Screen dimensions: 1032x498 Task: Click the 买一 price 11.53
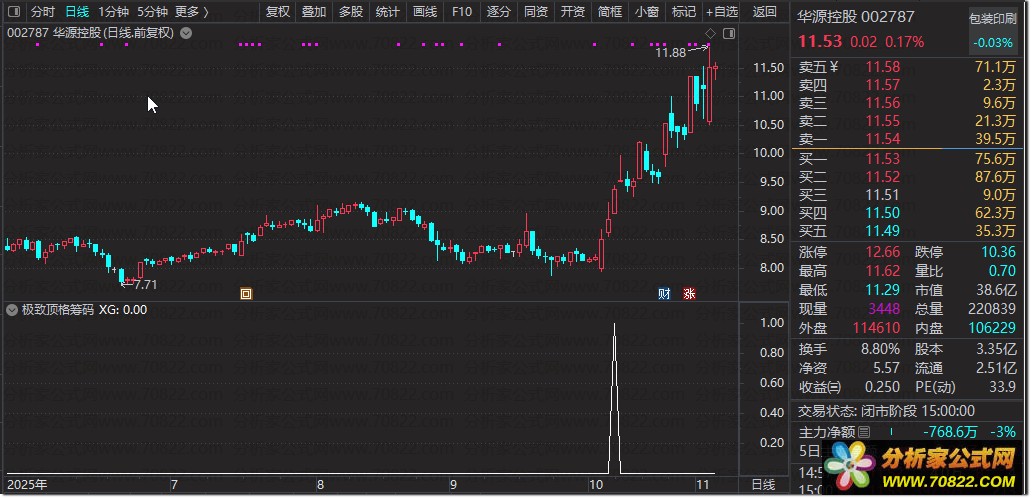(x=882, y=159)
